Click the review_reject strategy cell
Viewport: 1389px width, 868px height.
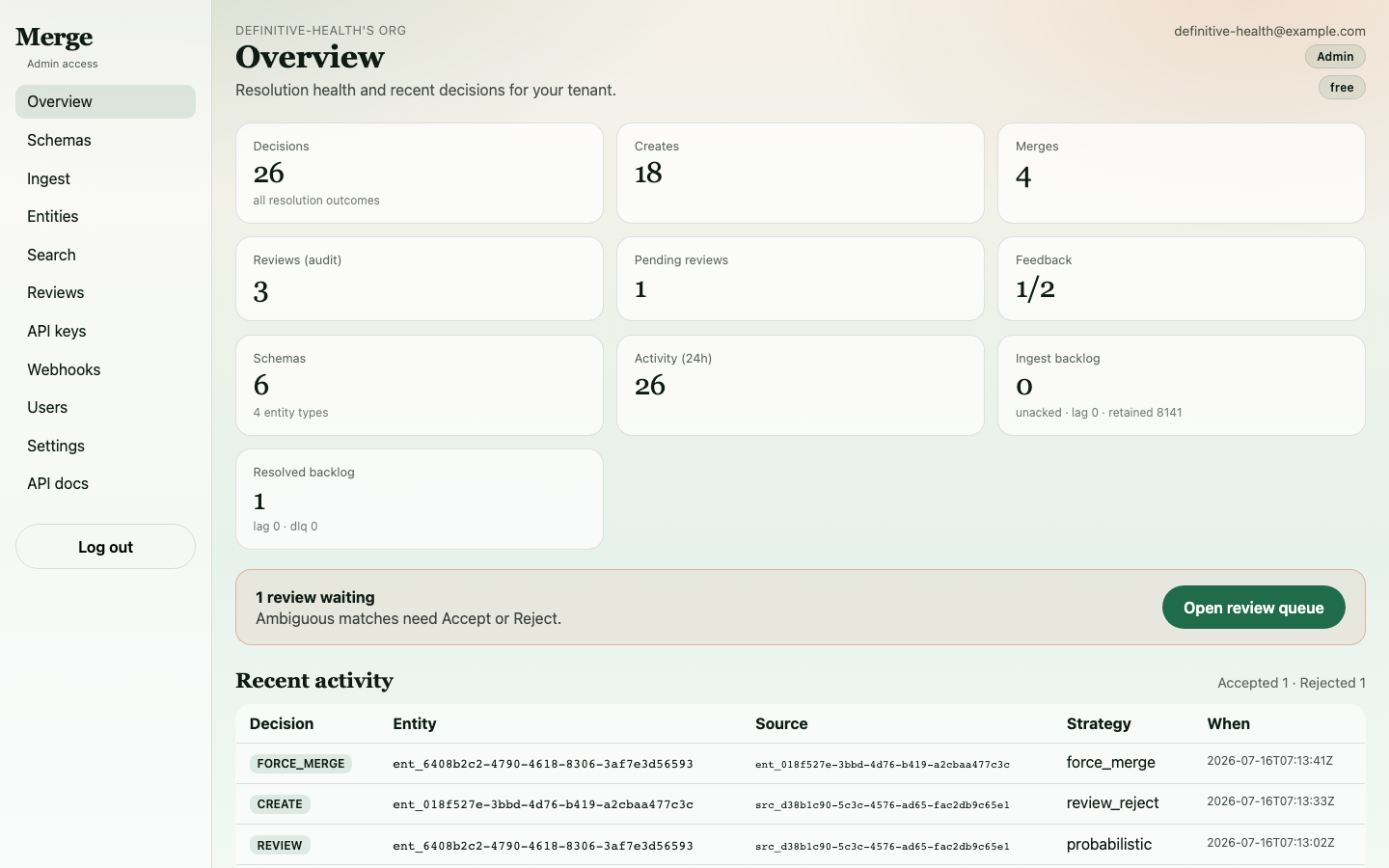tap(1113, 803)
